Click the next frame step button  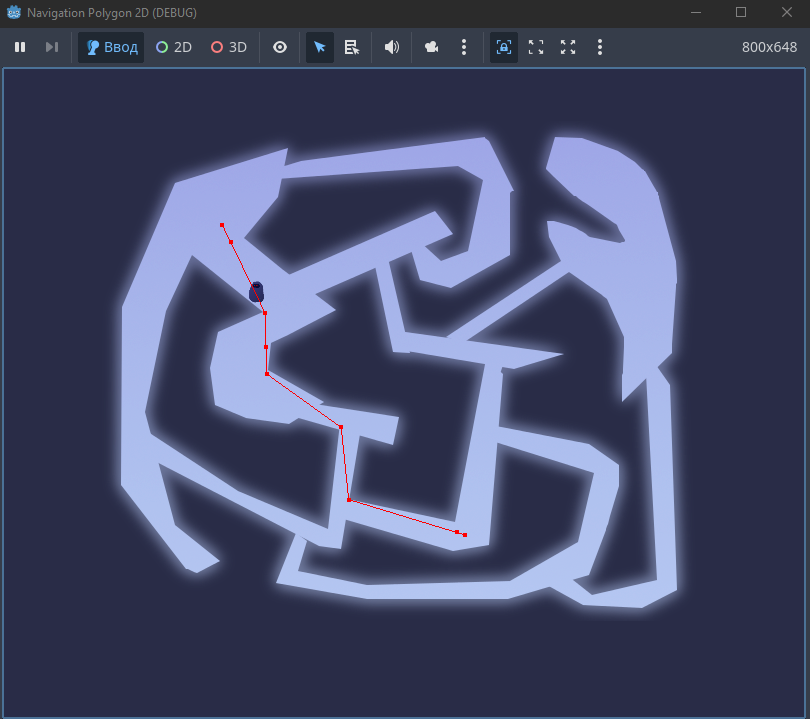tap(52, 47)
